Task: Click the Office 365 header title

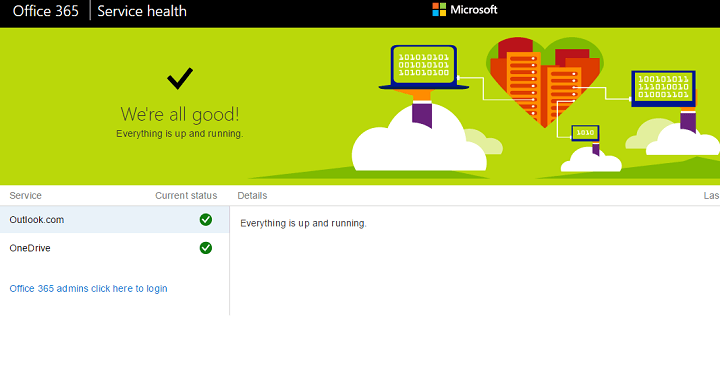Action: coord(45,11)
